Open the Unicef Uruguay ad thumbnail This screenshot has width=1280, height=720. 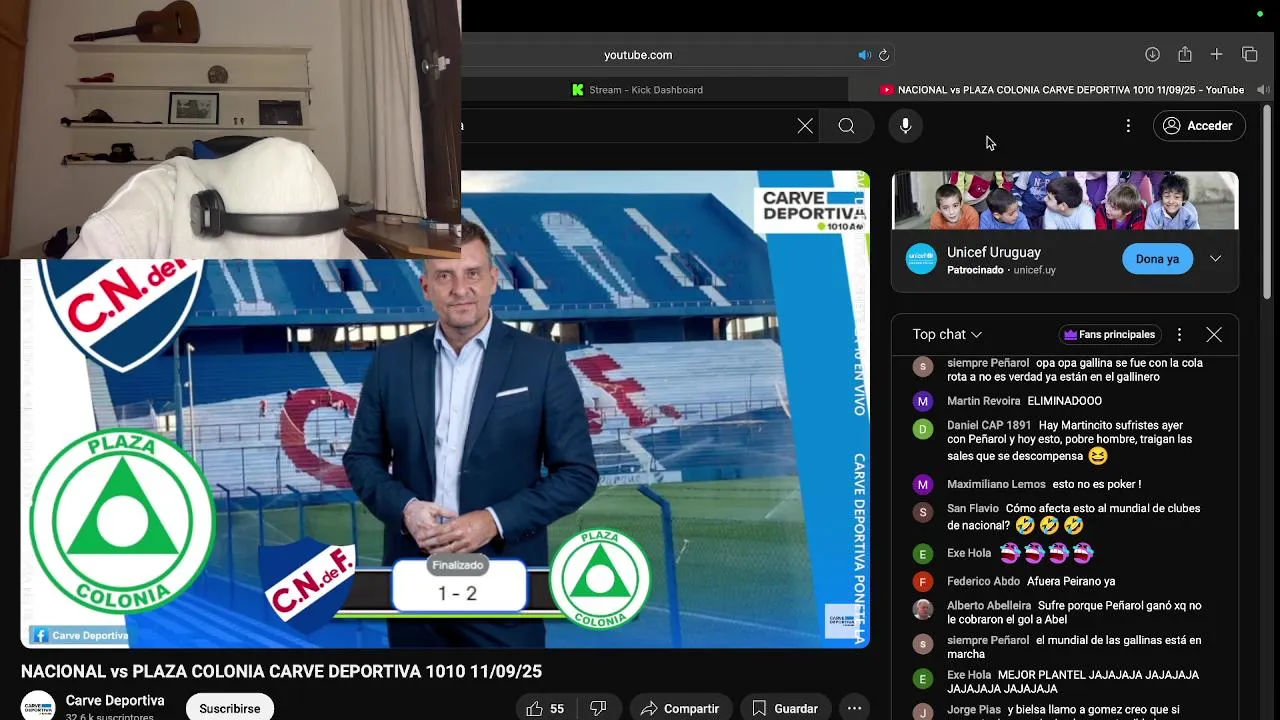point(1065,200)
